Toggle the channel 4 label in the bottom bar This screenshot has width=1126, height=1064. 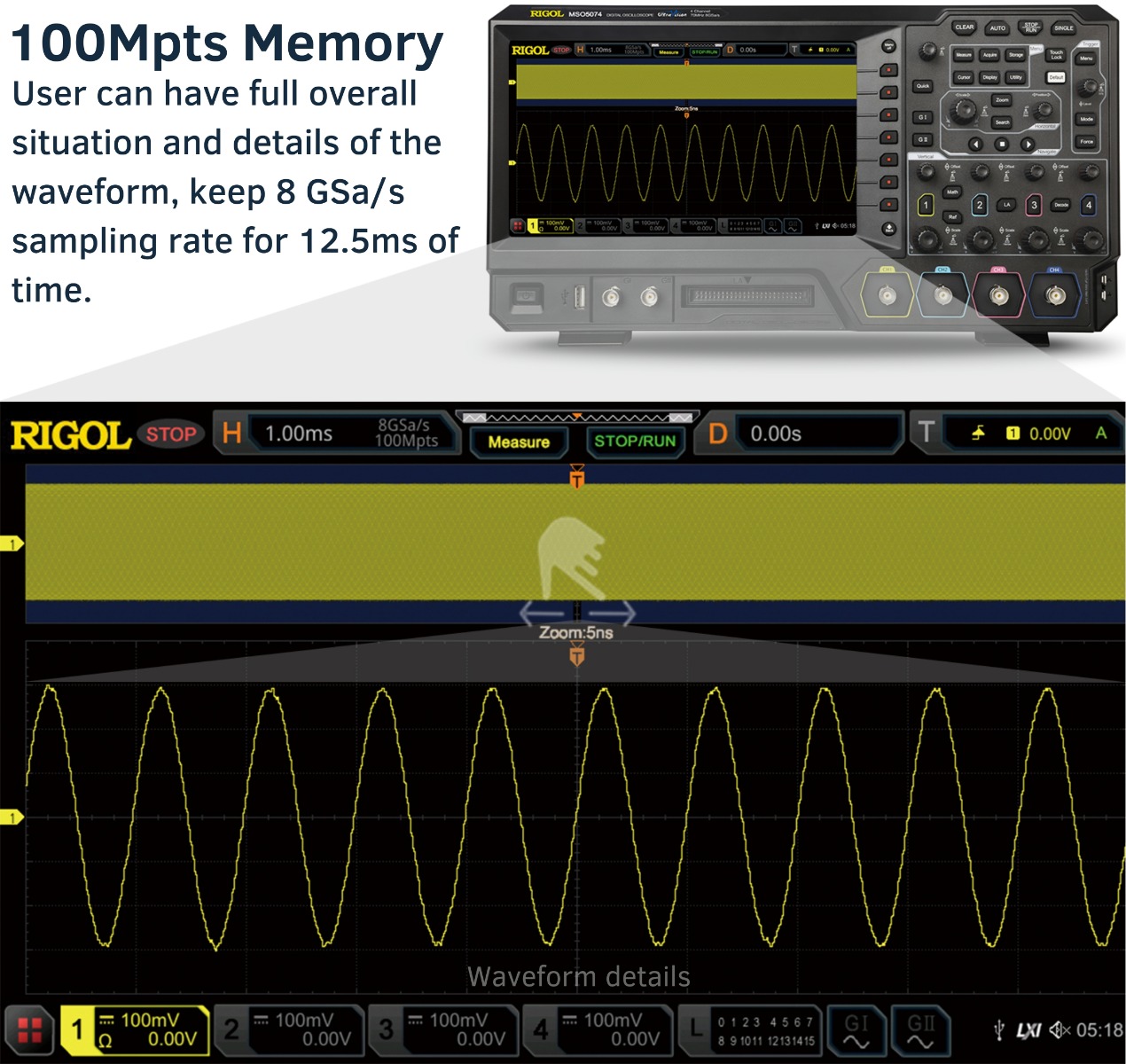[598, 1031]
